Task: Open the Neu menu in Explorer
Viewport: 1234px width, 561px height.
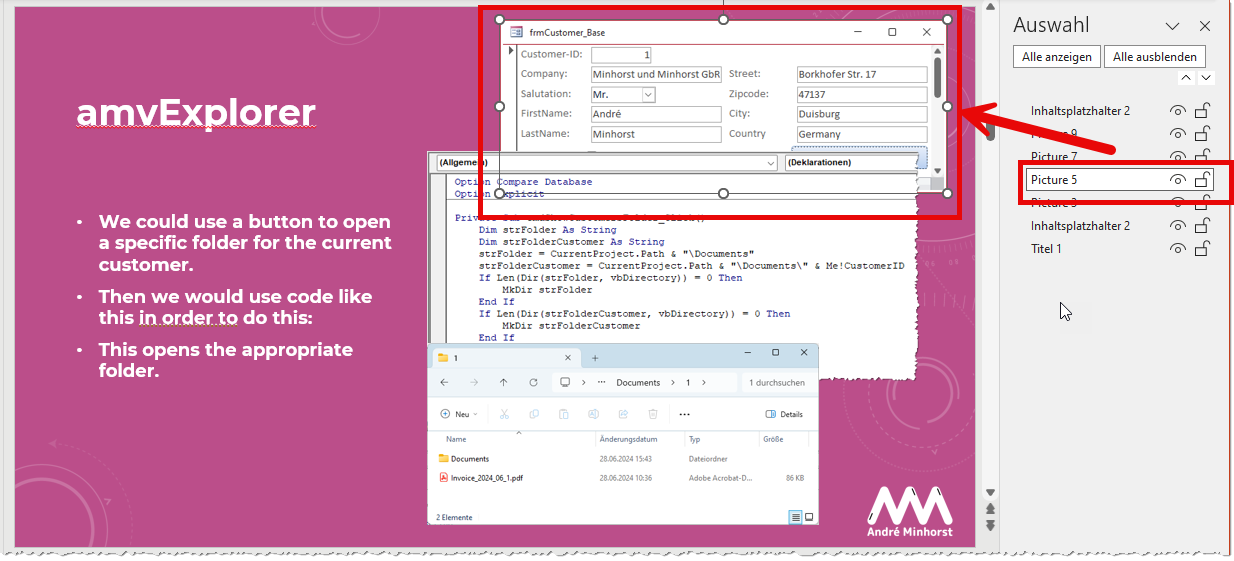Action: coord(459,414)
